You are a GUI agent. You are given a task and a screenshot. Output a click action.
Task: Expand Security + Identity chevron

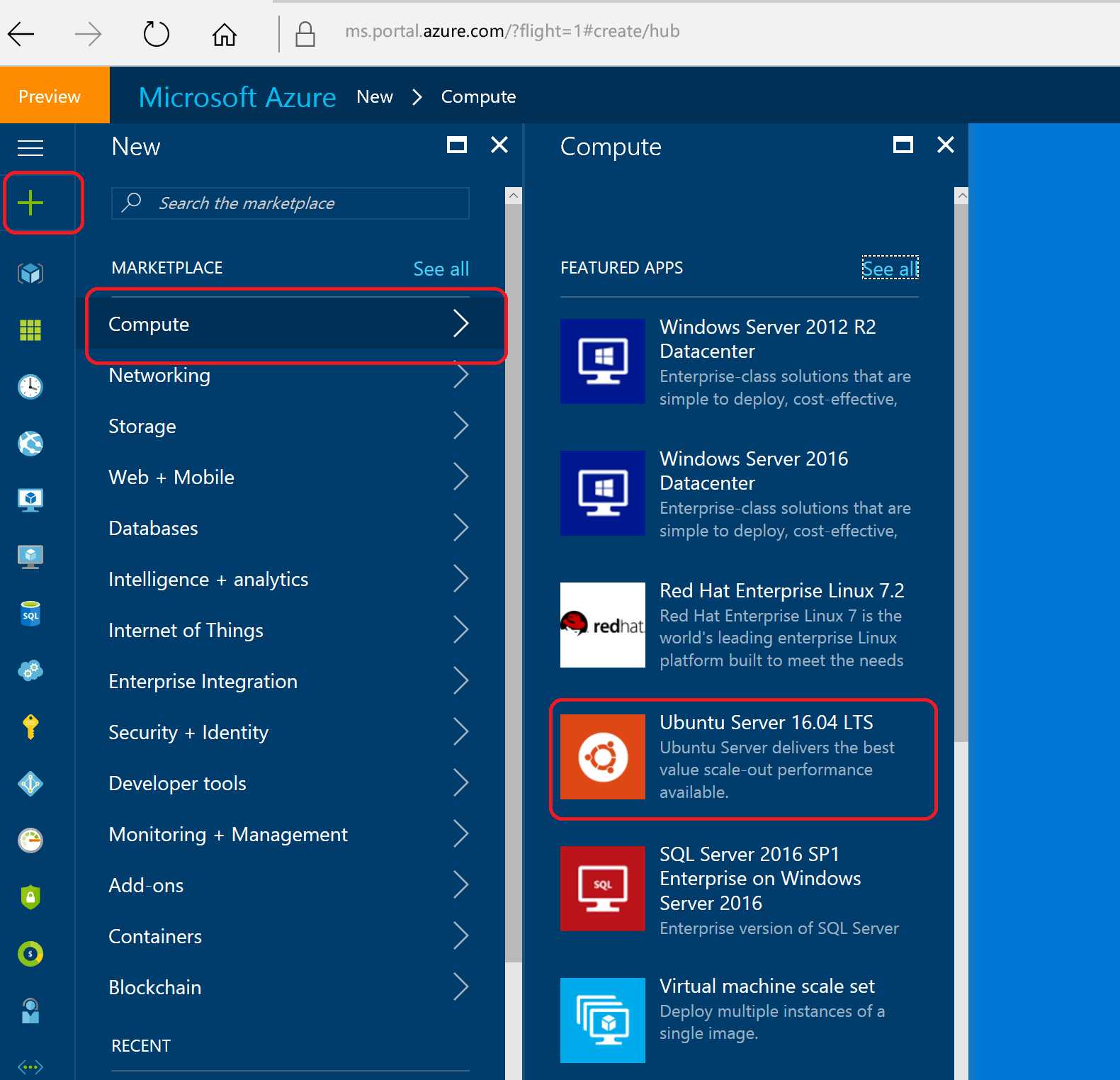click(x=461, y=731)
